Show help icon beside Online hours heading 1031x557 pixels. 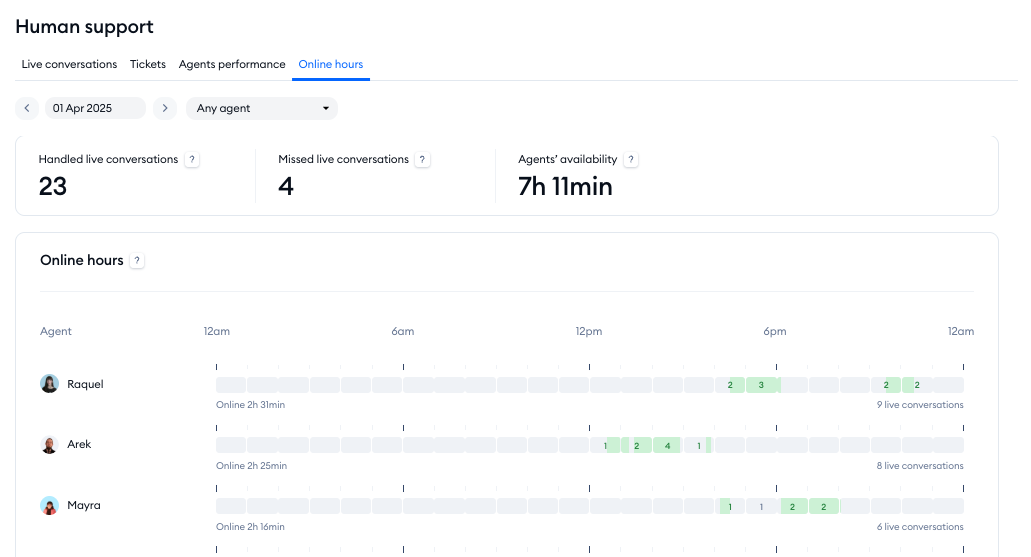[x=137, y=260]
